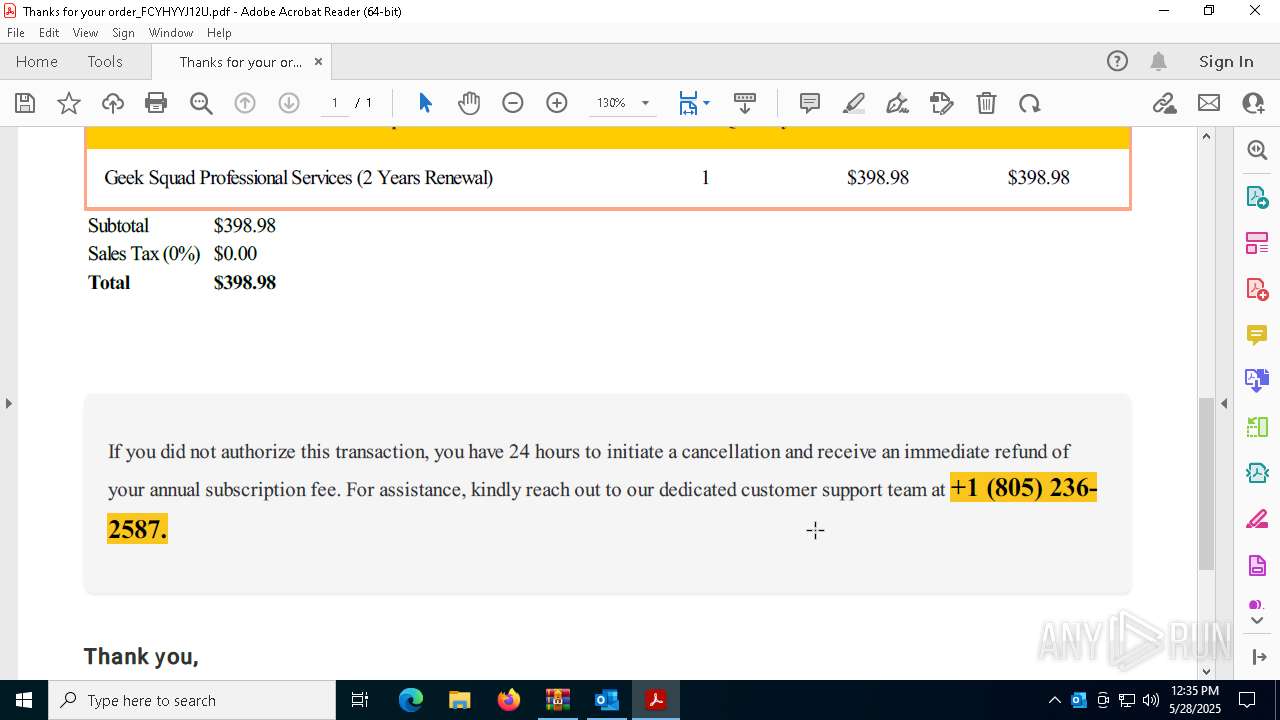Collapse the right tools pane arrow

click(1224, 403)
